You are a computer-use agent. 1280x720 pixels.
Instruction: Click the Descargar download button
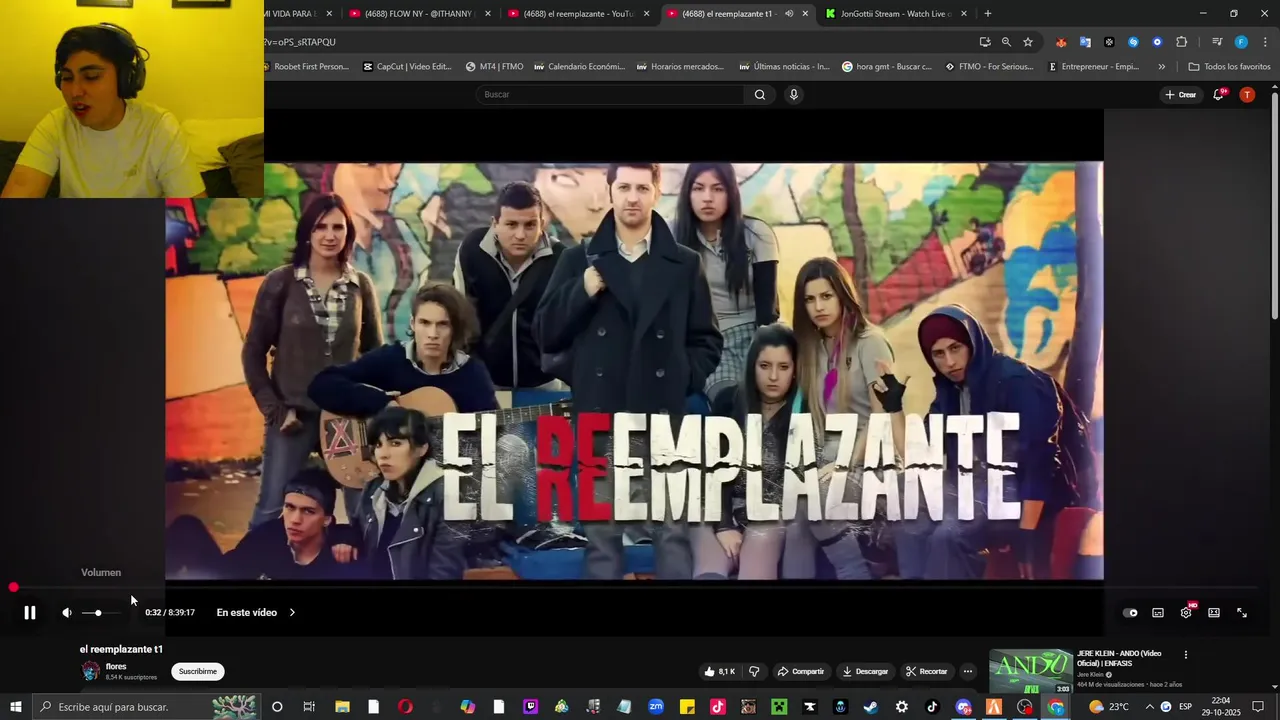[865, 671]
